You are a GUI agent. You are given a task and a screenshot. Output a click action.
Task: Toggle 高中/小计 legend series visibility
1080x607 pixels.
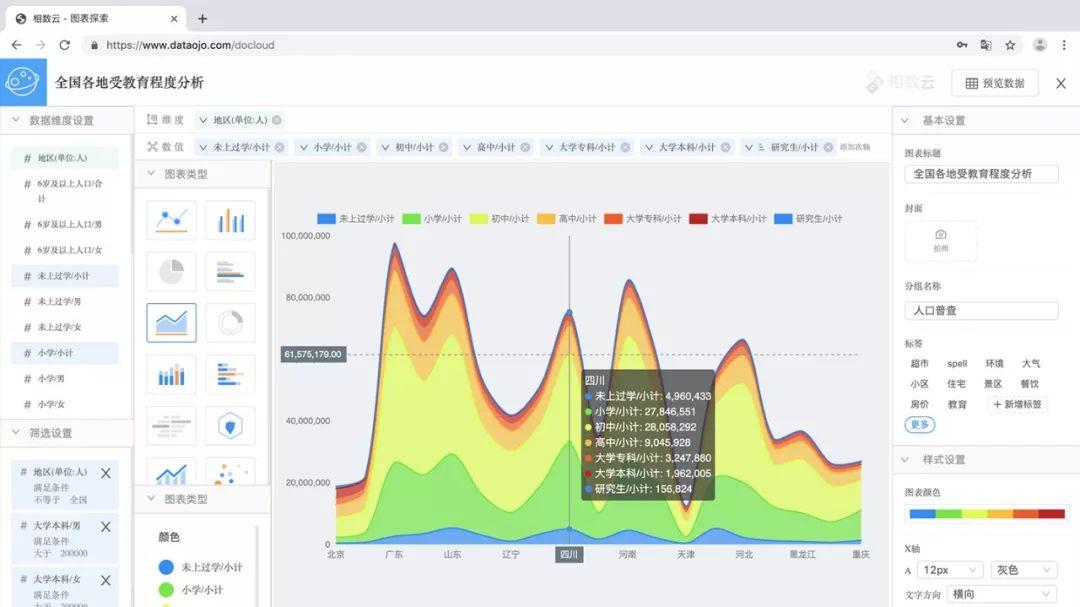tap(567, 218)
